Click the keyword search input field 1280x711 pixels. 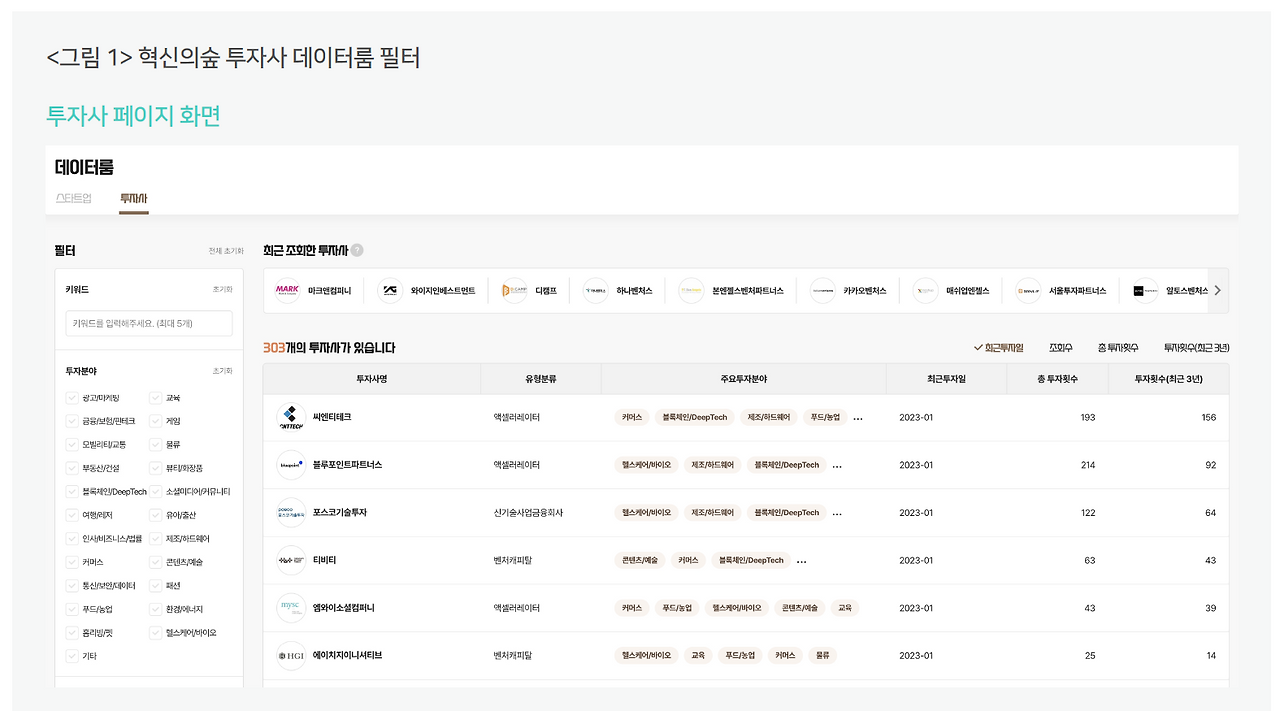tap(149, 323)
